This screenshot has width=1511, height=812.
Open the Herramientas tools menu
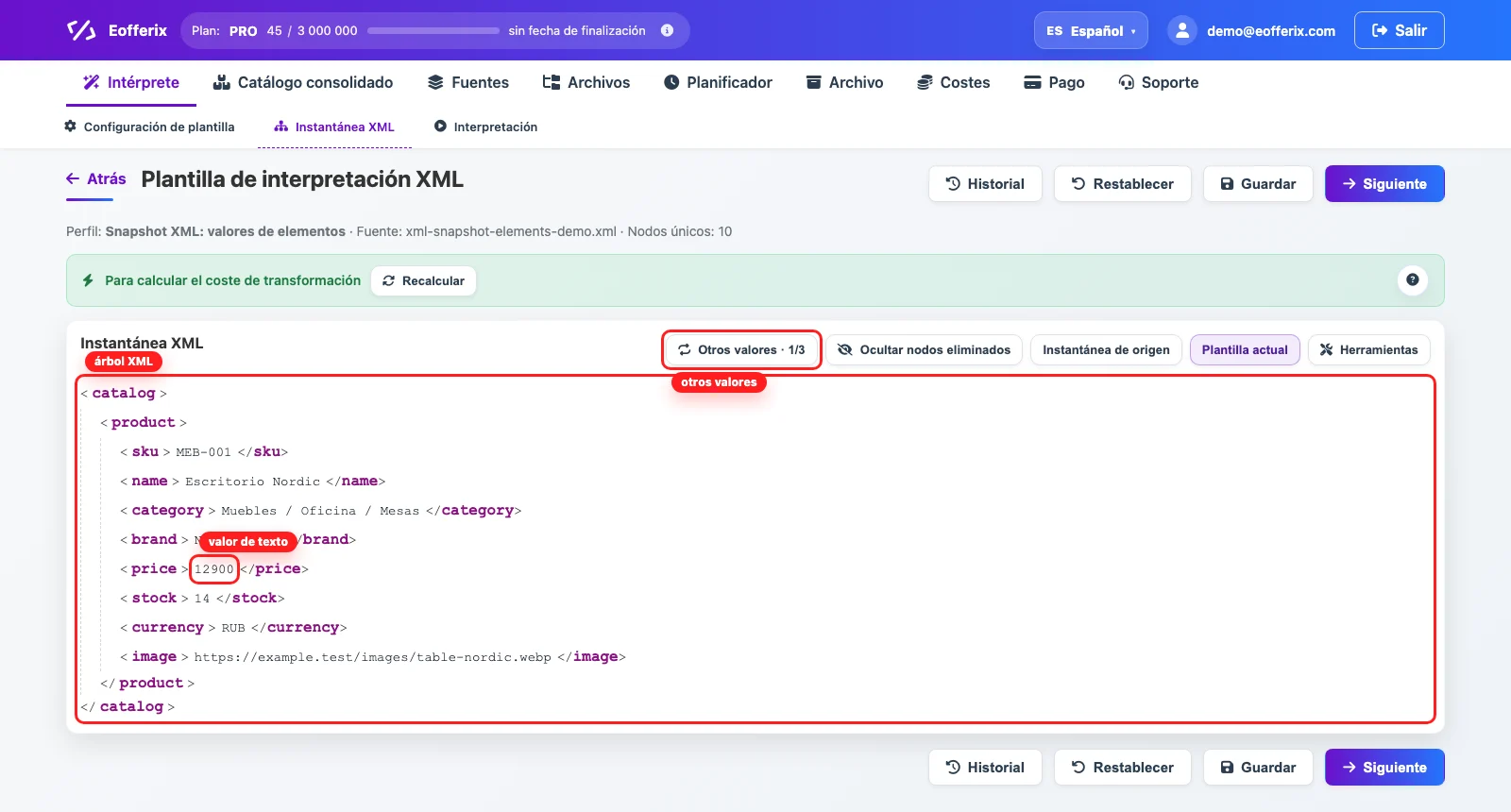pos(1369,349)
